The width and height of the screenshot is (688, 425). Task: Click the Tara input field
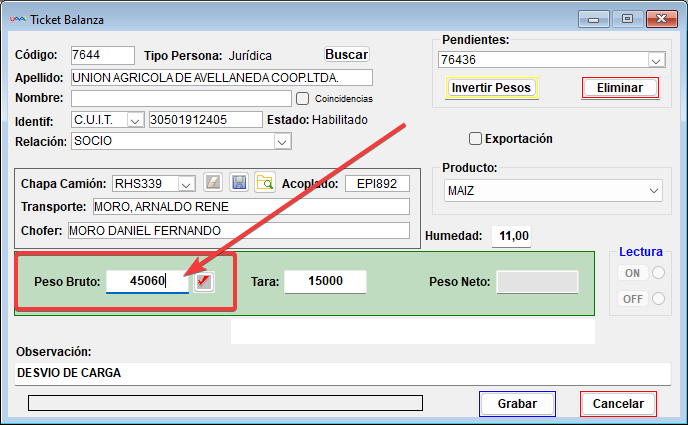click(325, 282)
